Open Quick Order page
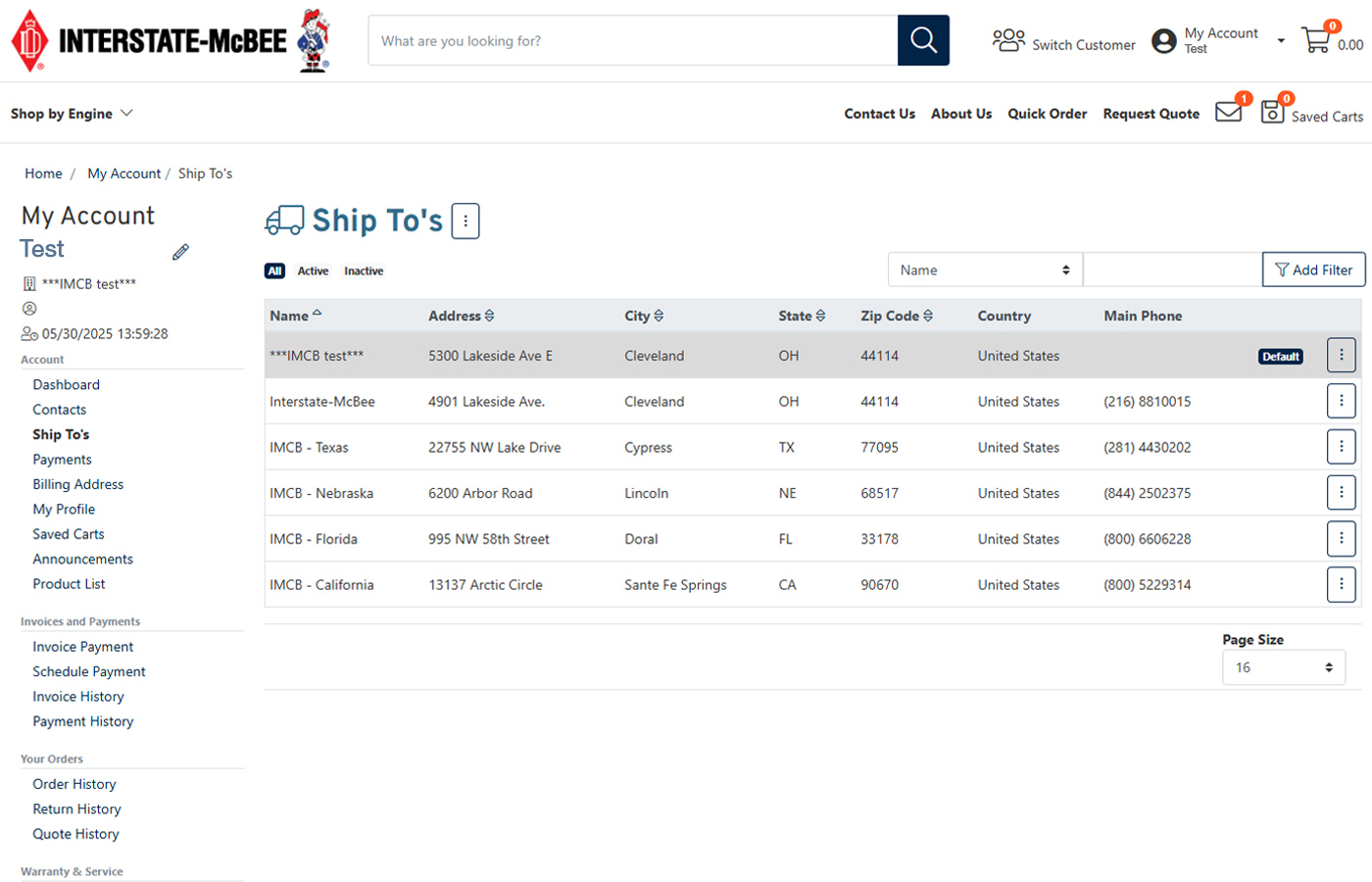The height and width of the screenshot is (882, 1372). 1047,114
